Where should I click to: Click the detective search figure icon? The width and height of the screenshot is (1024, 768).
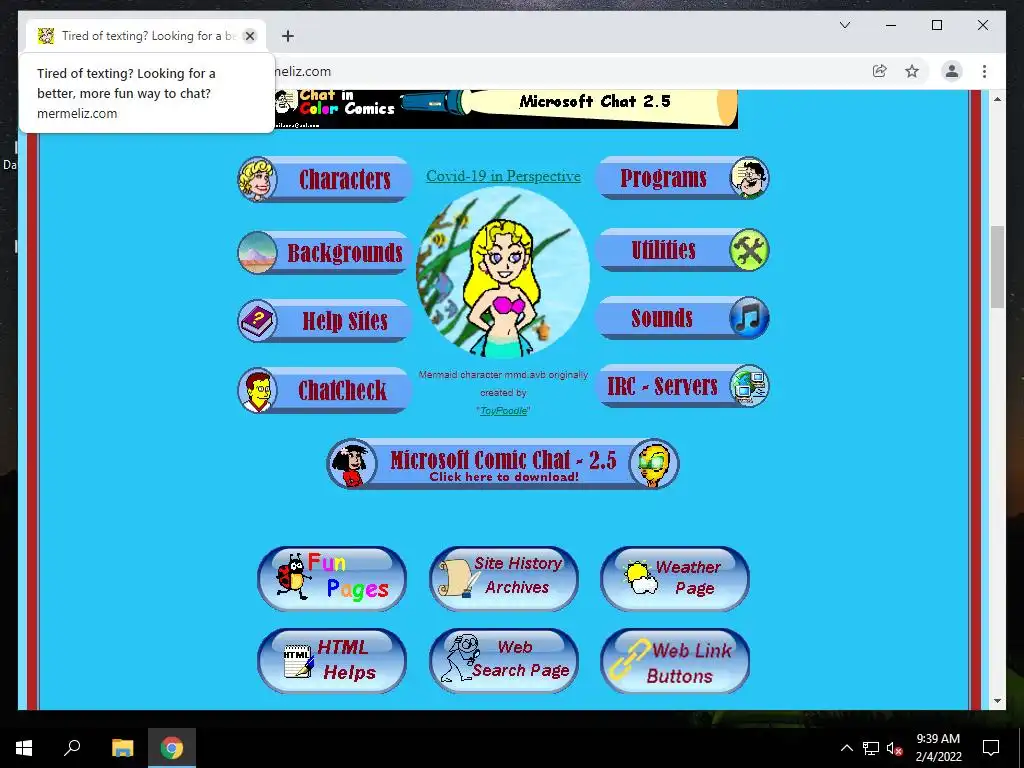pos(459,658)
